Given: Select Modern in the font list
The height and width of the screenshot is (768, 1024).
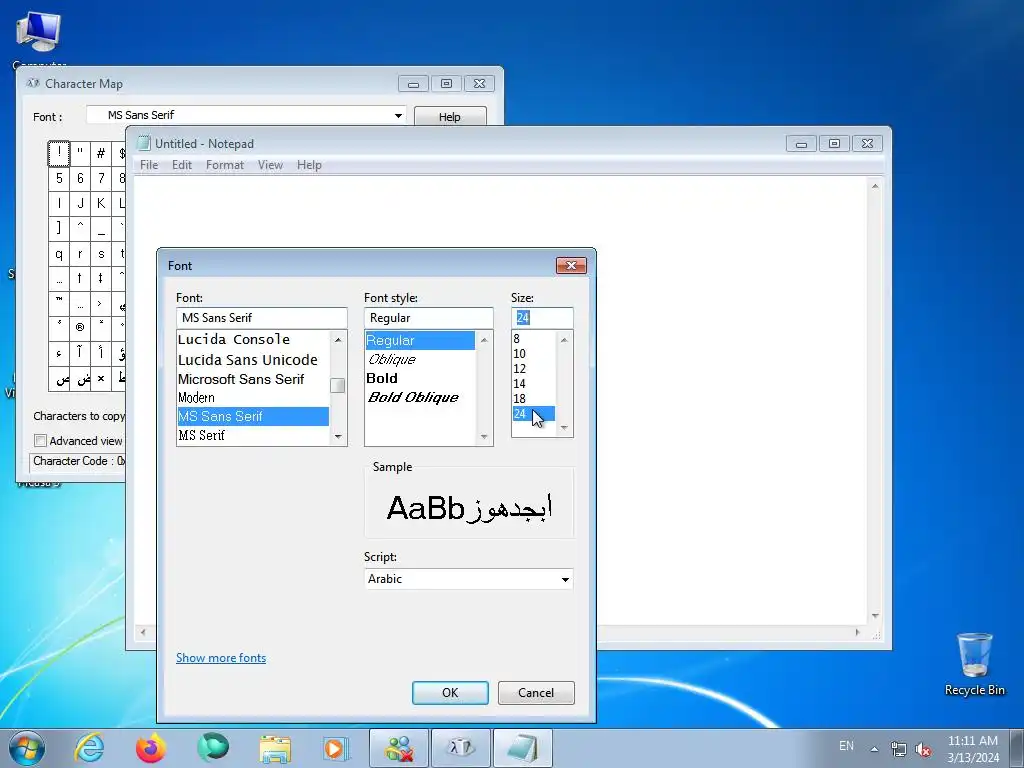Looking at the screenshot, I should (253, 398).
